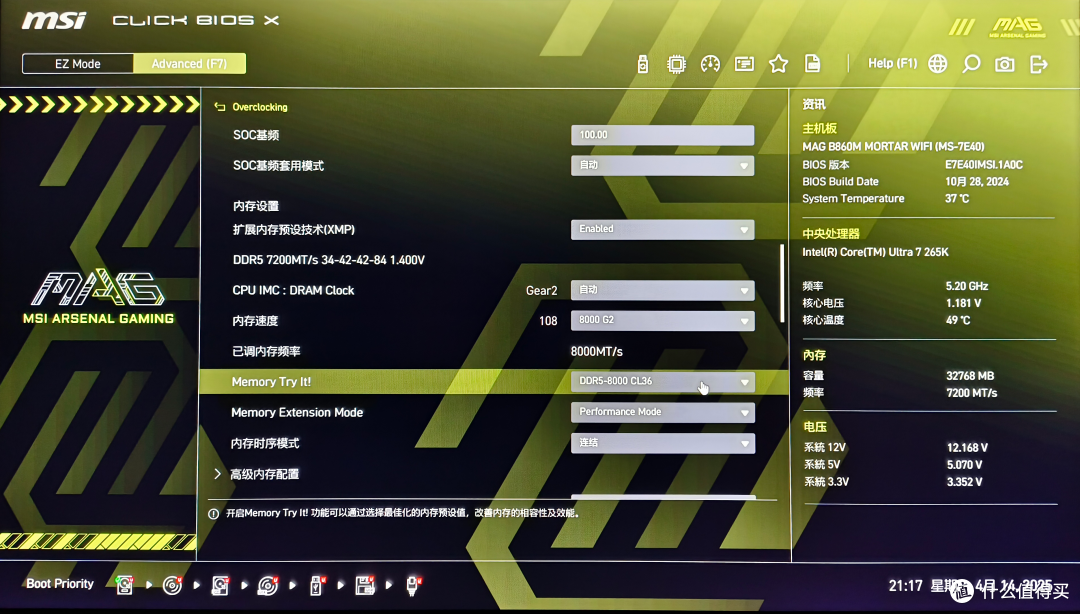Viewport: 1080px width, 614px height.
Task: Click the MSI logo
Action: coord(54,21)
